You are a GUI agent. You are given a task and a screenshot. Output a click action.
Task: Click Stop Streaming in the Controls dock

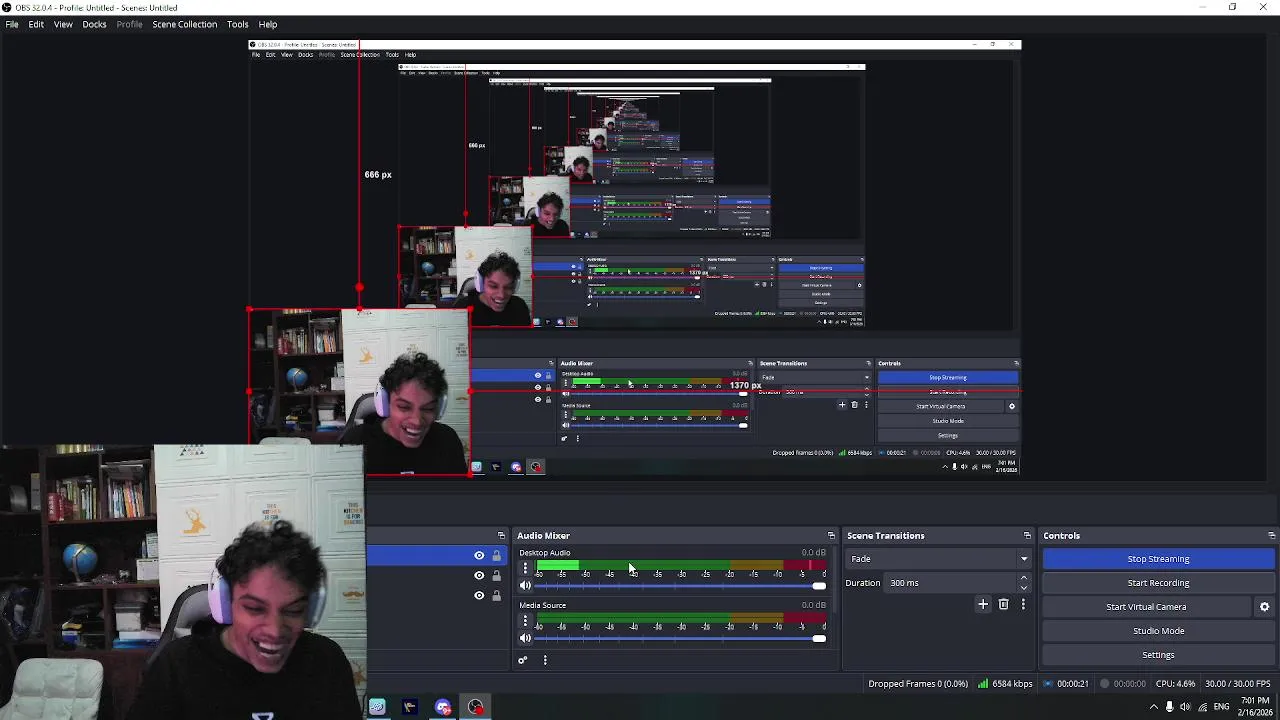1158,559
